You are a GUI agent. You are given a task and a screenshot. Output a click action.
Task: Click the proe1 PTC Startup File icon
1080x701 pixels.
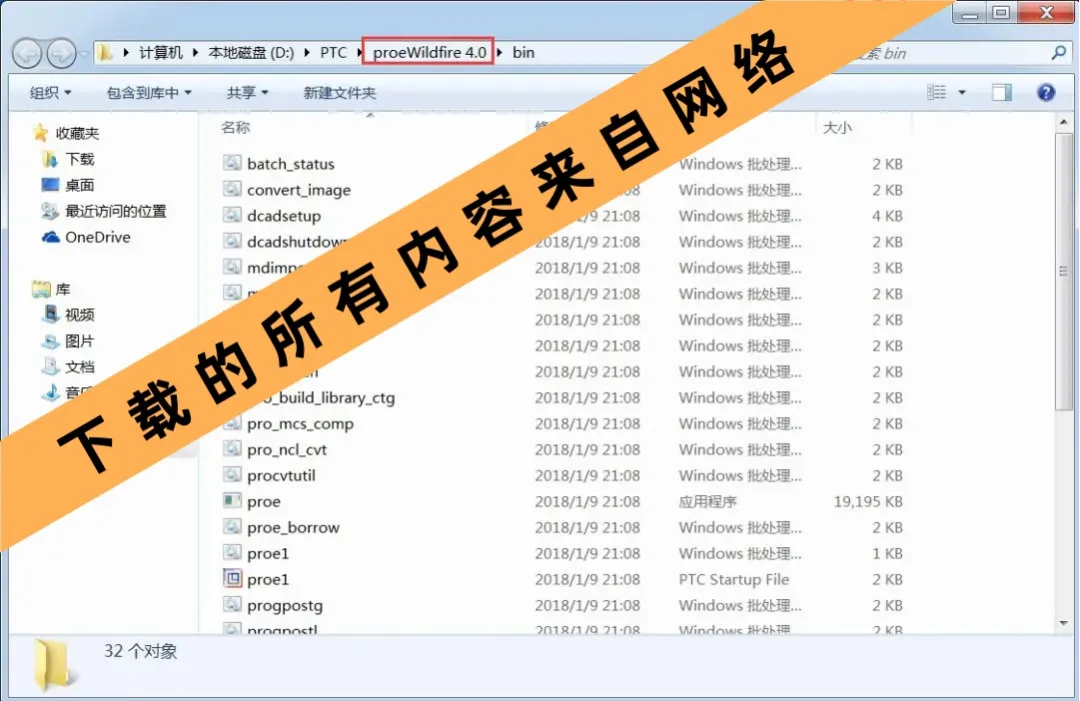click(x=232, y=578)
